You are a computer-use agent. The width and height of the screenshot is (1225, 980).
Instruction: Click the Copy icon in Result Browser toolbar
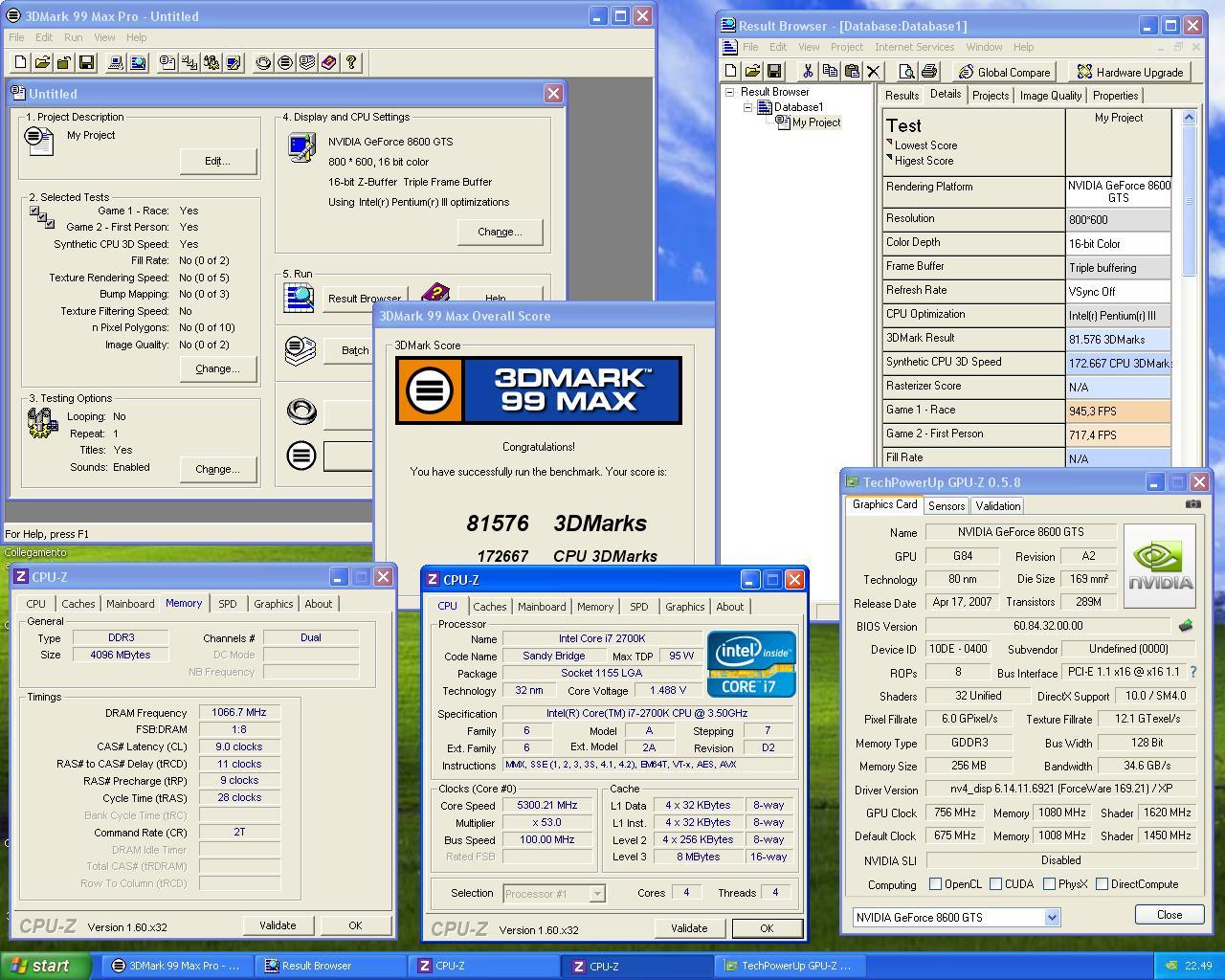point(830,71)
